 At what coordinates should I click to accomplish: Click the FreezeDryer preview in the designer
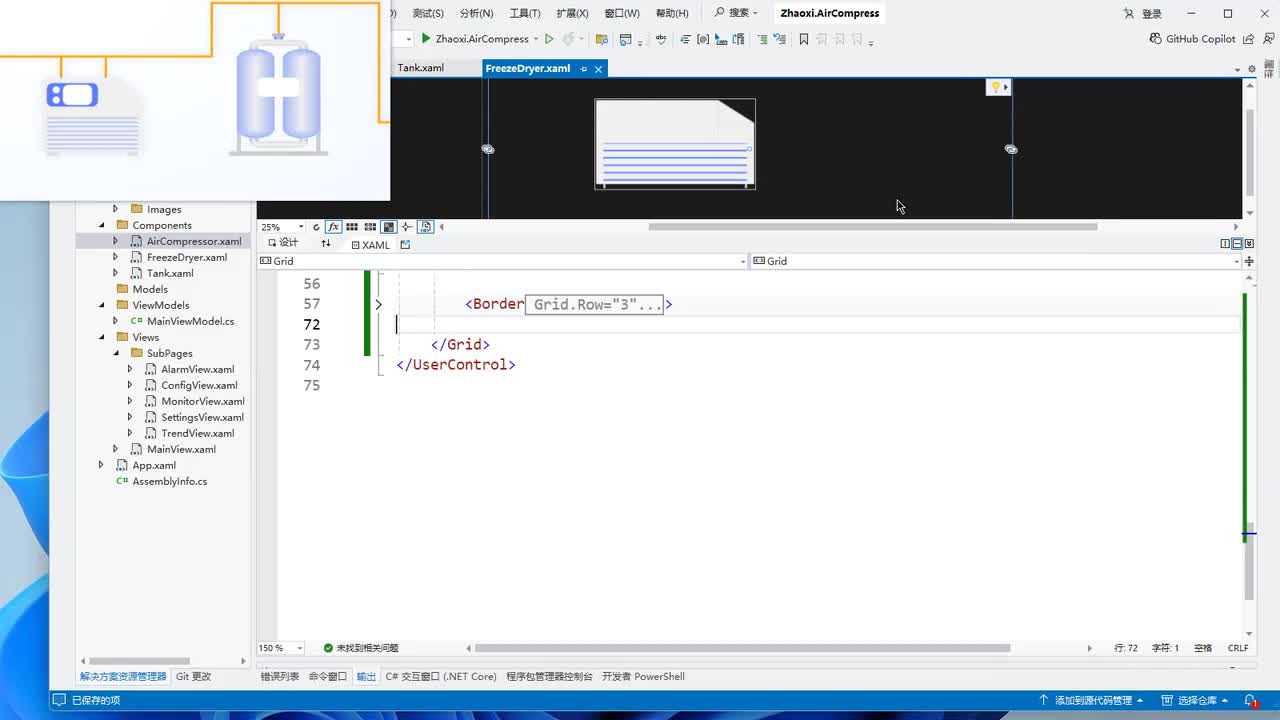pyautogui.click(x=675, y=143)
